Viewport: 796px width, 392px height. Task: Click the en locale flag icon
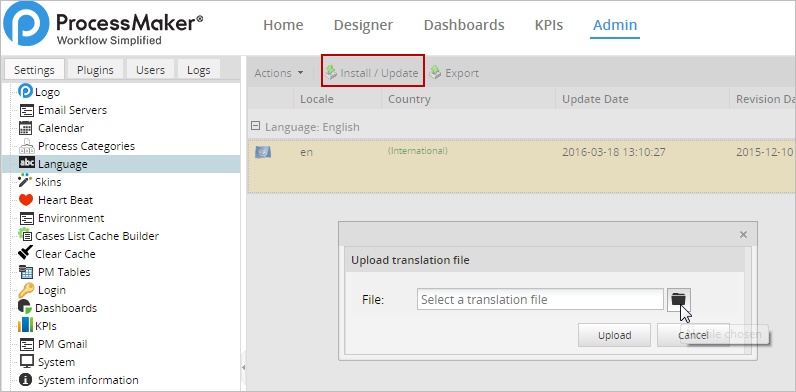[263, 152]
